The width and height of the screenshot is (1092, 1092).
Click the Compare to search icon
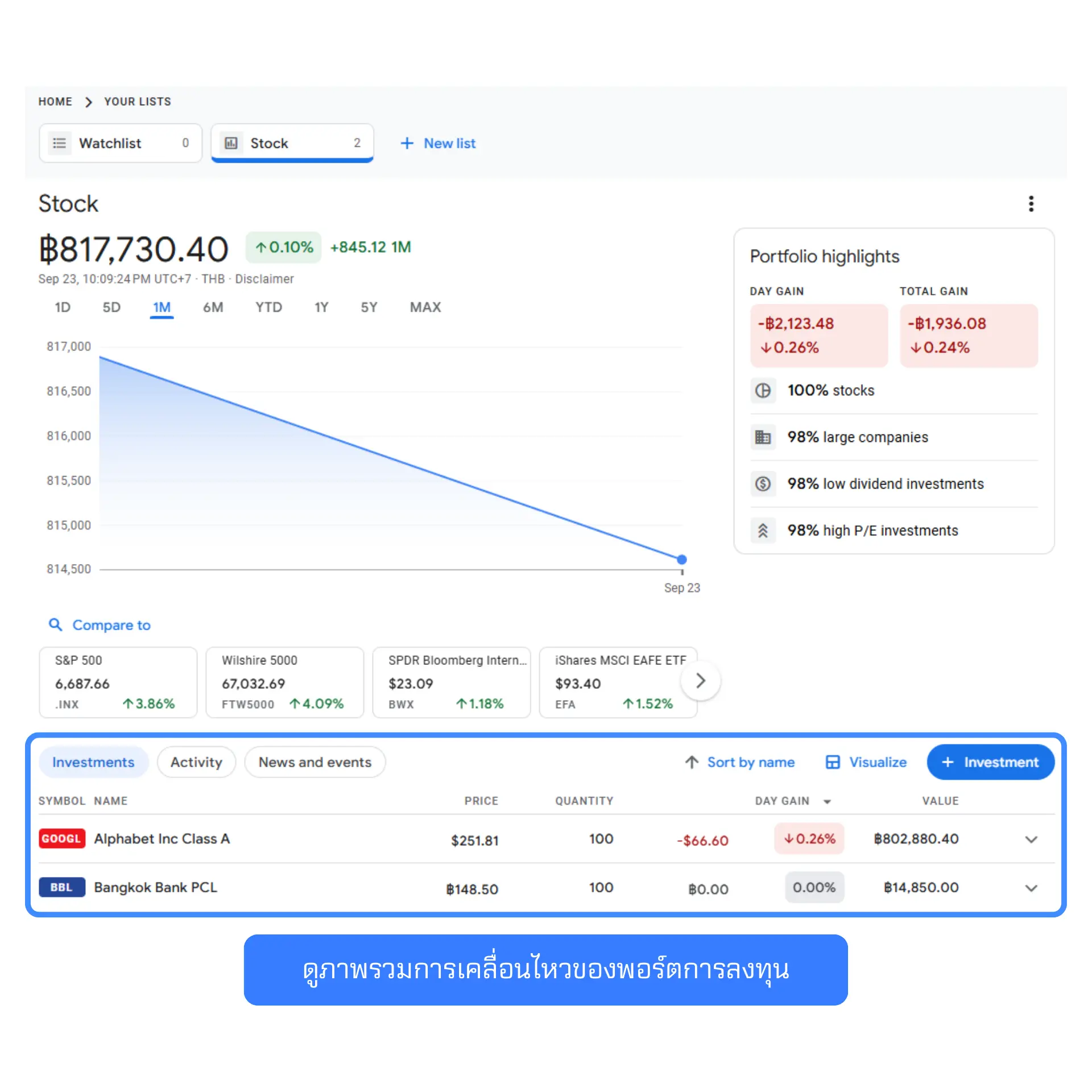click(55, 624)
